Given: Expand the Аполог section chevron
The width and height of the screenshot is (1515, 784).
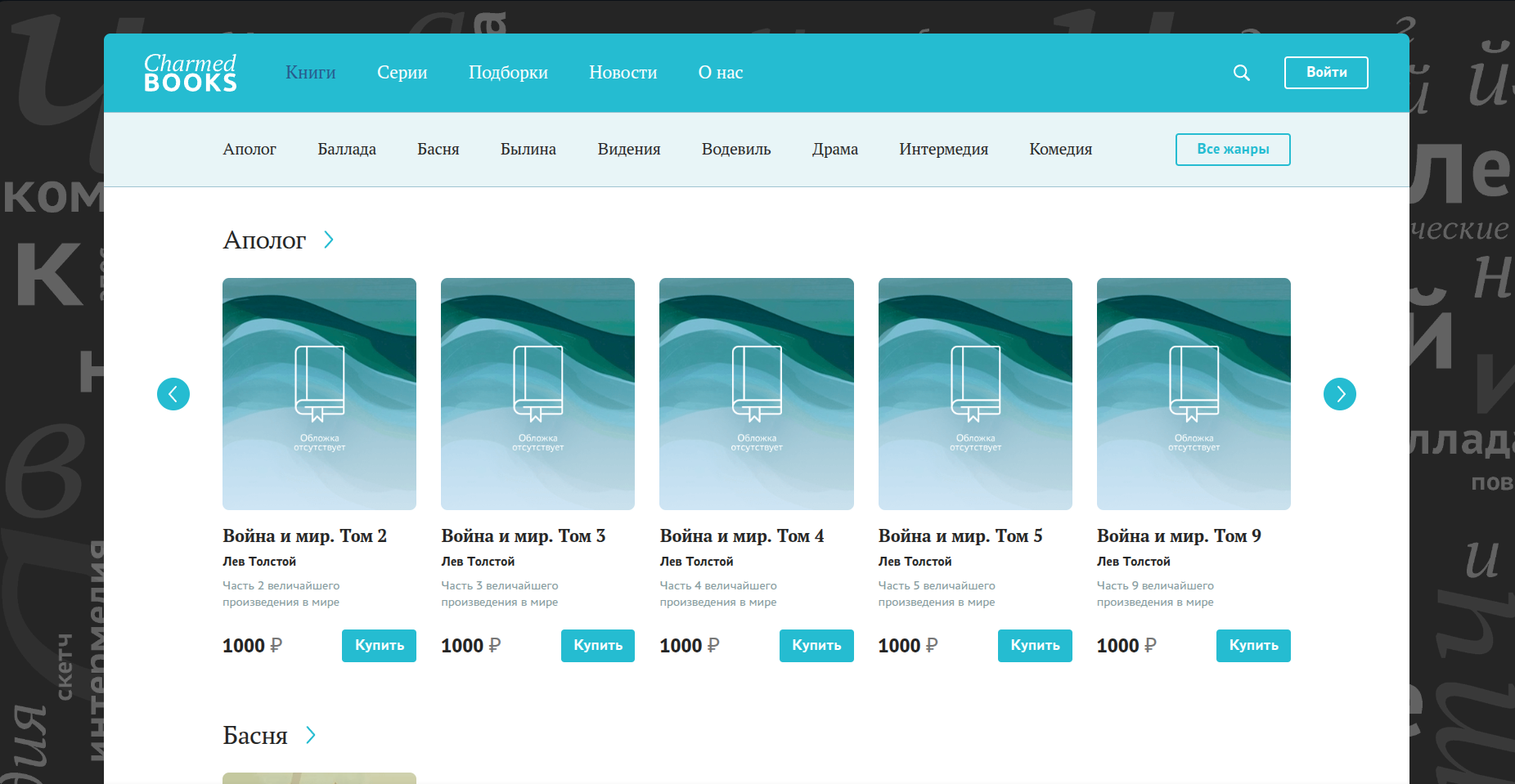Looking at the screenshot, I should 328,240.
